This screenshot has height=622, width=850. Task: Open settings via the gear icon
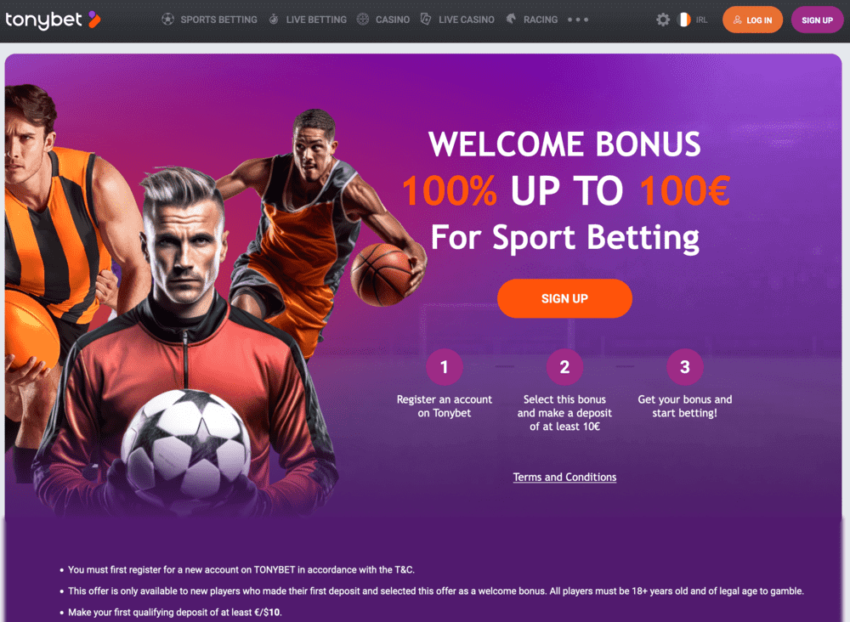point(662,20)
